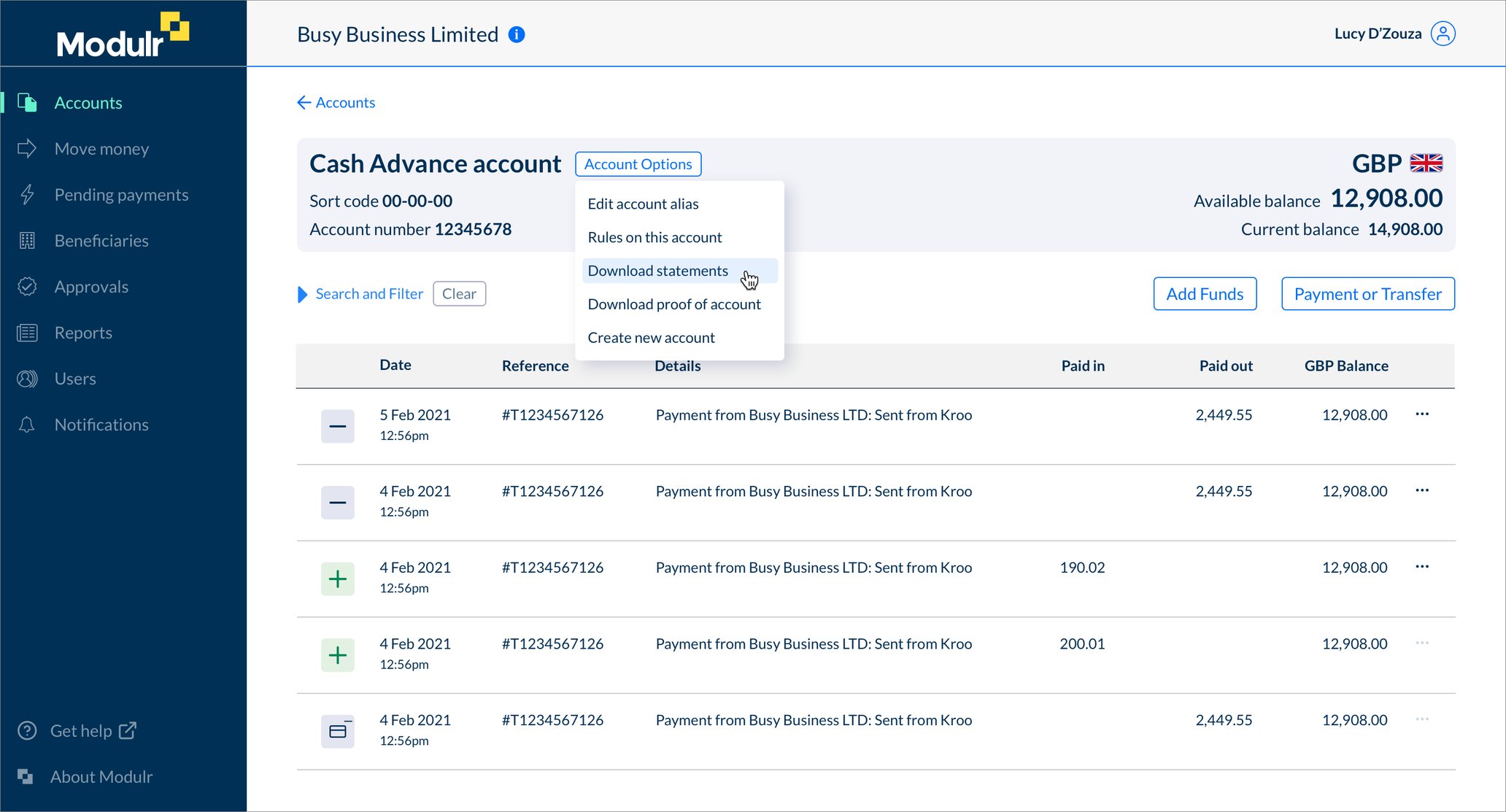This screenshot has height=812, width=1506.
Task: Click the Date column header
Action: pos(395,366)
